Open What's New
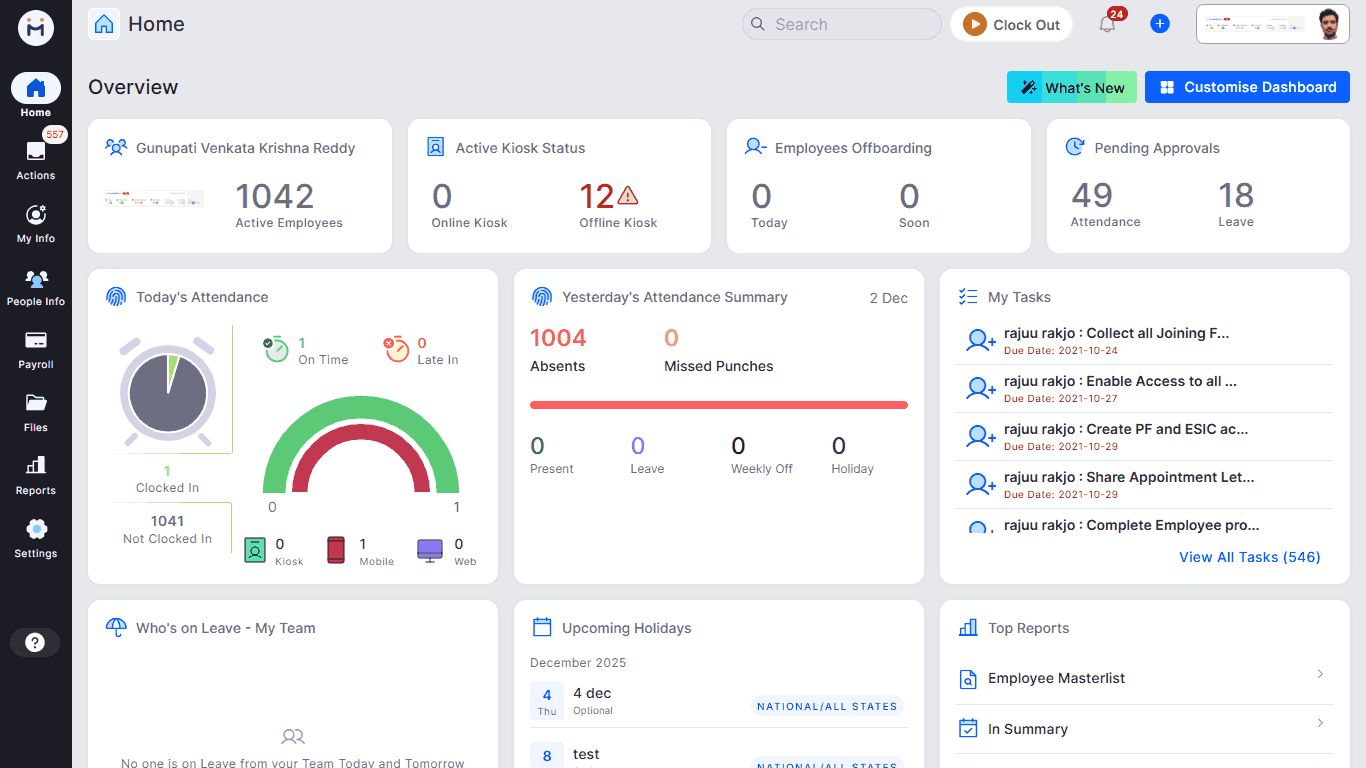Screen dimensions: 1366x768 [x=1072, y=87]
